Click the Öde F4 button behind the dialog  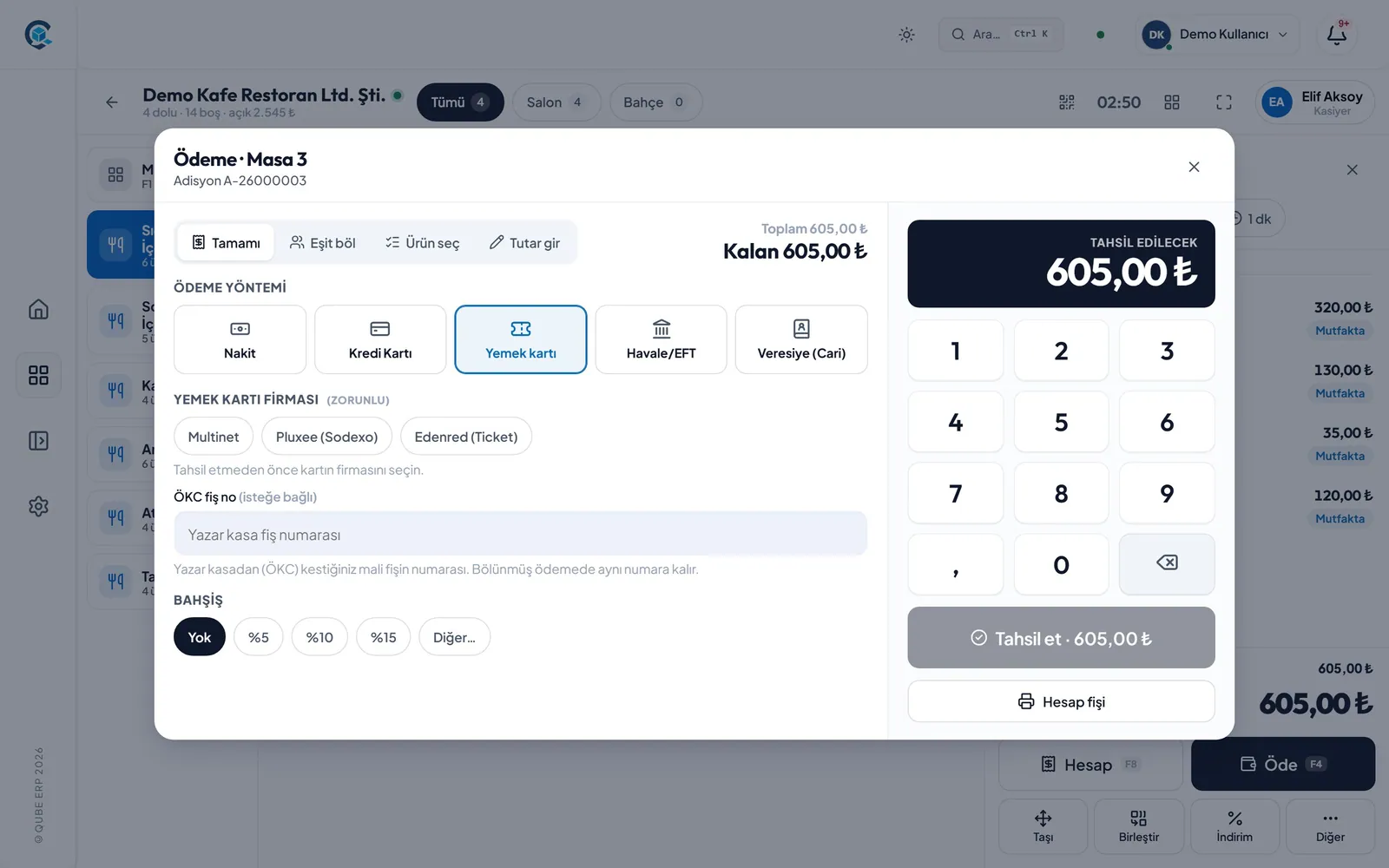coord(1283,764)
